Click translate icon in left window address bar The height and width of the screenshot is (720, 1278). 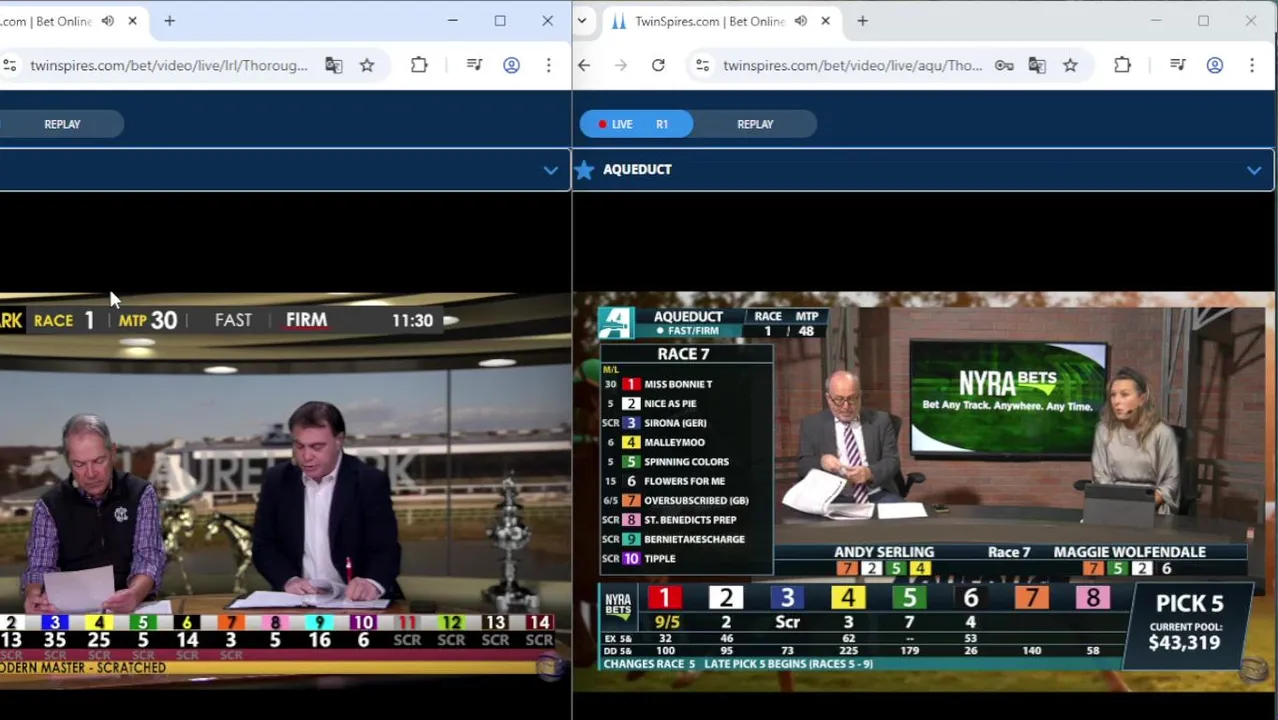[x=333, y=65]
